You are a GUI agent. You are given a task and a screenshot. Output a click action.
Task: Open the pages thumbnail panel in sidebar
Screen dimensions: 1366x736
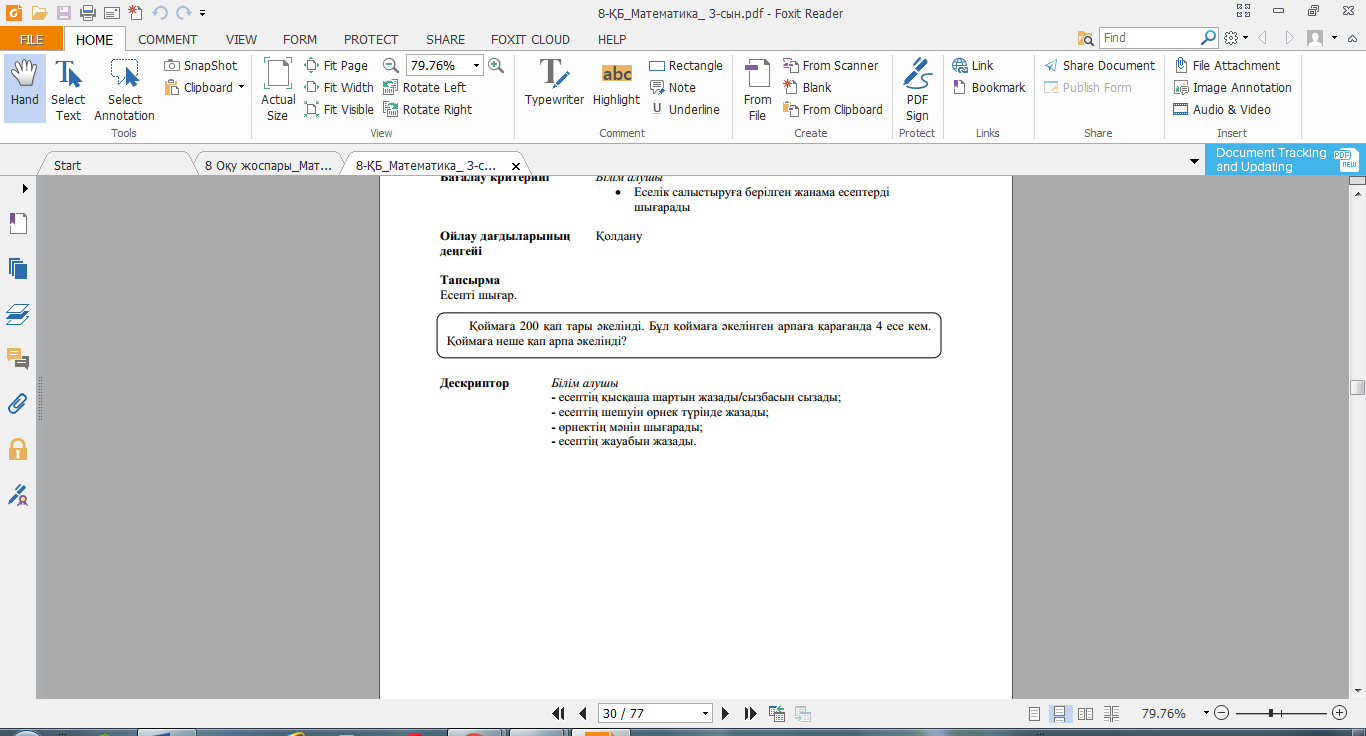coord(18,268)
